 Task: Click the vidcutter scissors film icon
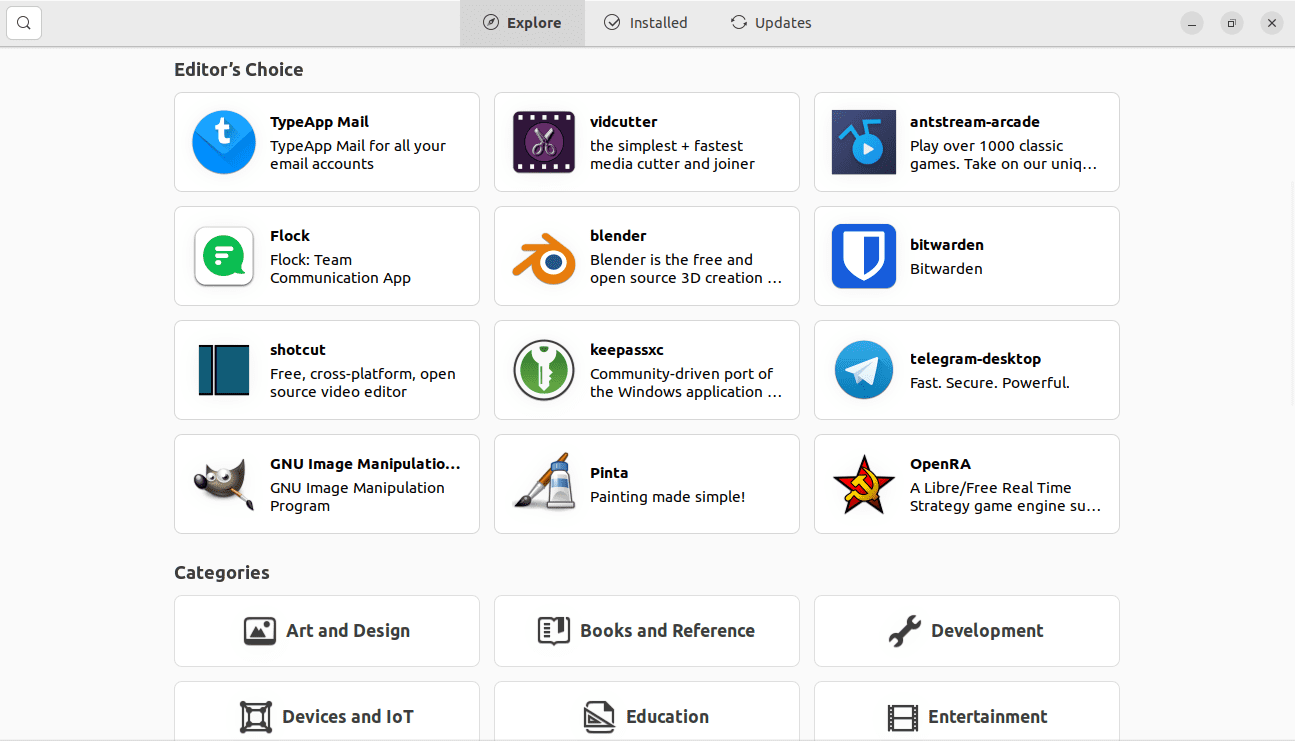click(x=544, y=142)
